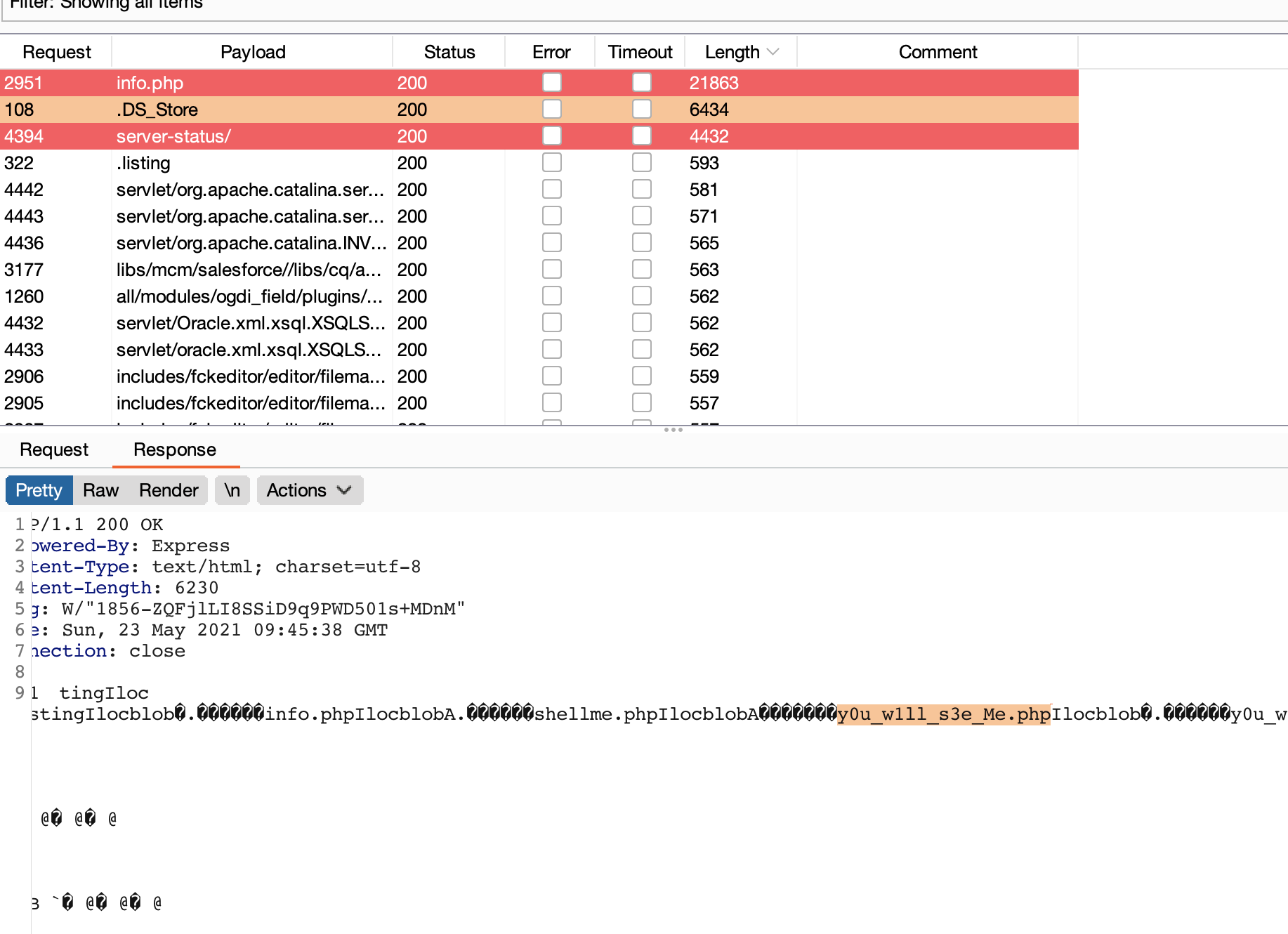Screen dimensions: 1288x934
Task: Click the 200 OK status line
Action: point(97,525)
